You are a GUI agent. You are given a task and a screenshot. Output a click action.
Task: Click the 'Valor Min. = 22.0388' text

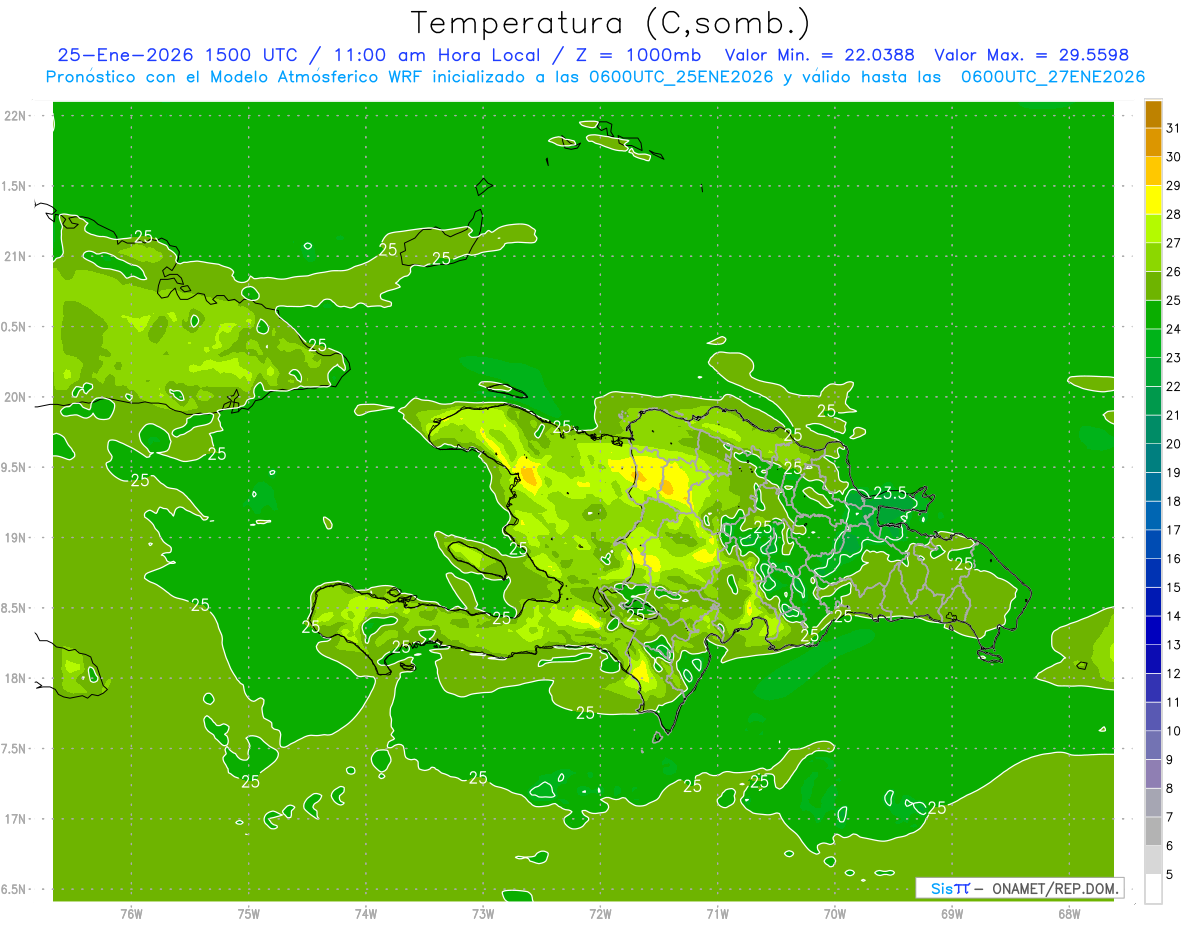pyautogui.click(x=819, y=55)
